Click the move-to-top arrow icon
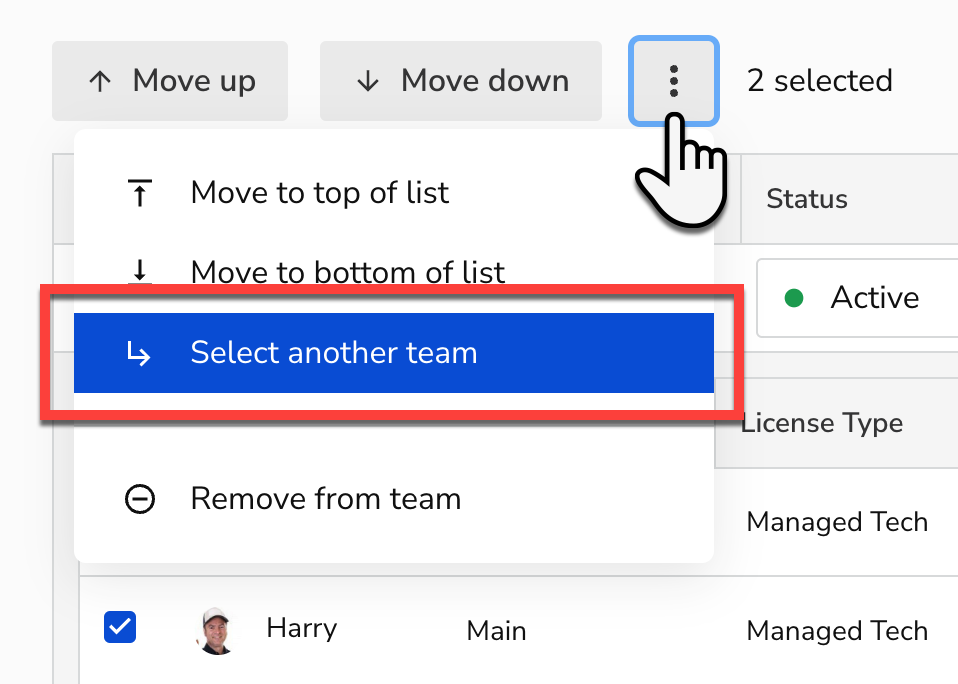The width and height of the screenshot is (958, 684). tap(140, 193)
